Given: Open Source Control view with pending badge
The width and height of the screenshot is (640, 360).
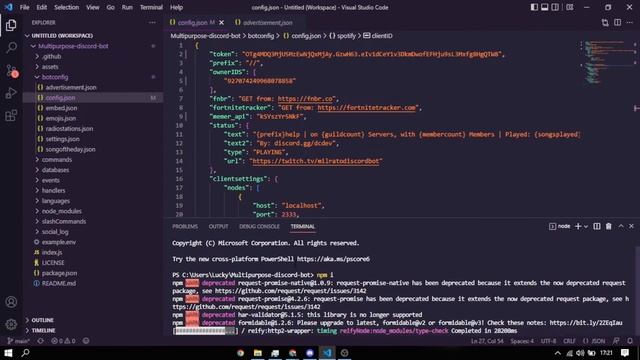Looking at the screenshot, I should (11, 71).
